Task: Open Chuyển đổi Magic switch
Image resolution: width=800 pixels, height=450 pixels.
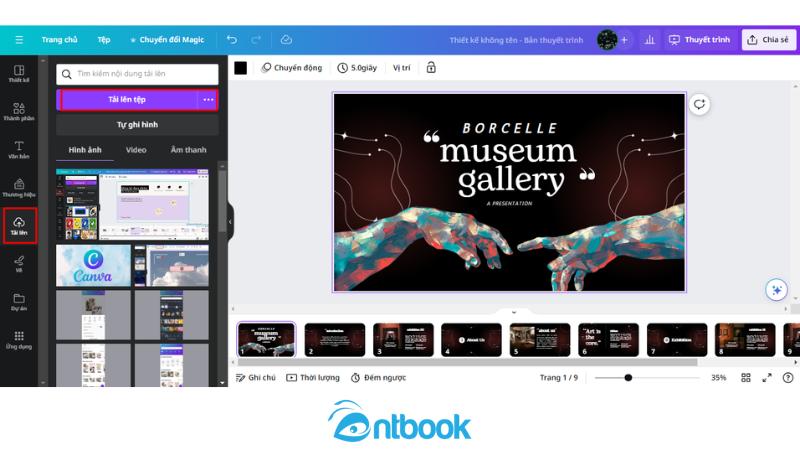Action: 167,40
